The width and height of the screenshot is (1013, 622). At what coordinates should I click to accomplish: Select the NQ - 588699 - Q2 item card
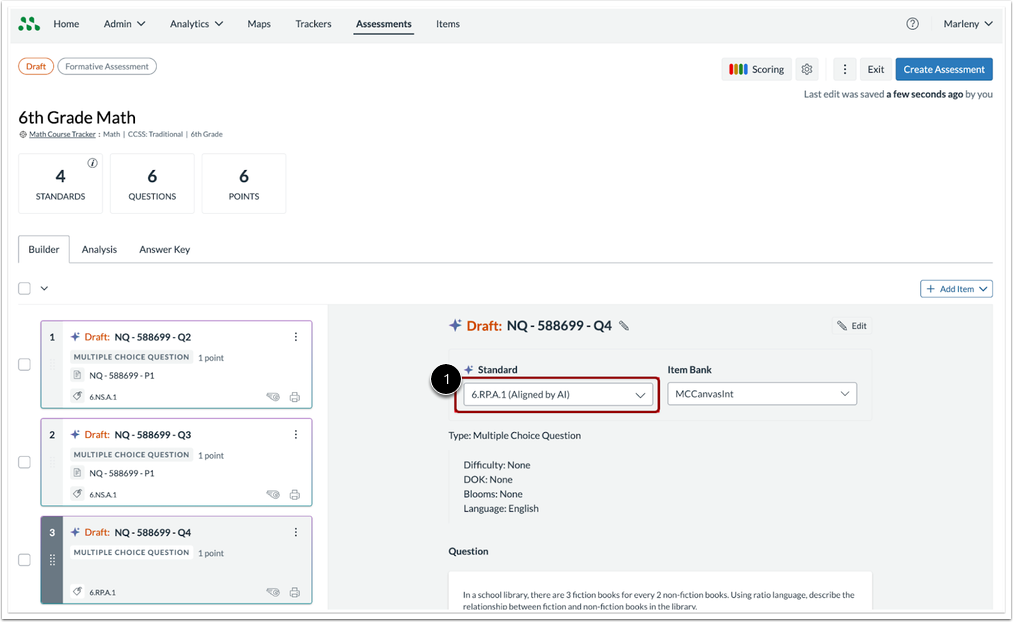point(176,364)
